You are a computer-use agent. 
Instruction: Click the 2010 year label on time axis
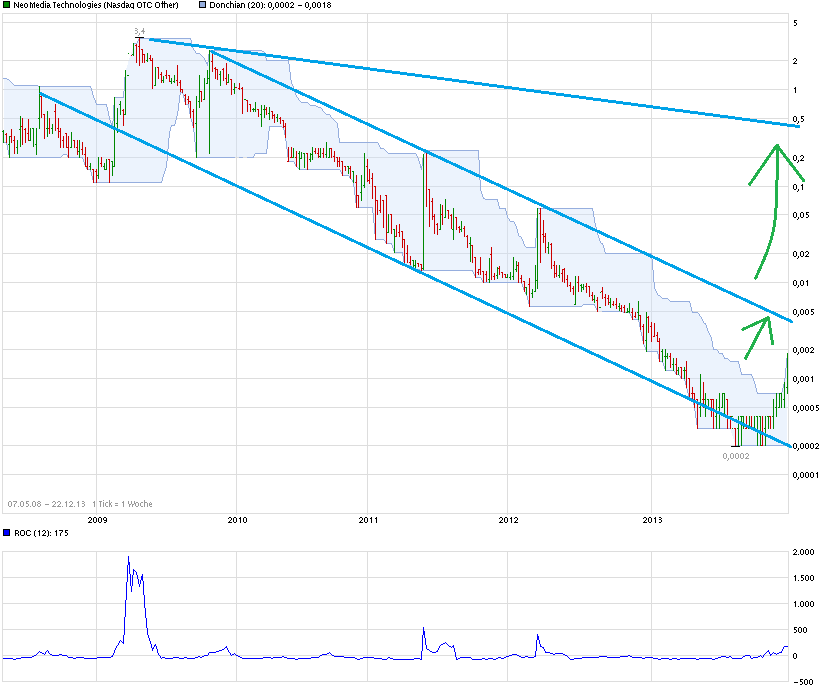237,520
